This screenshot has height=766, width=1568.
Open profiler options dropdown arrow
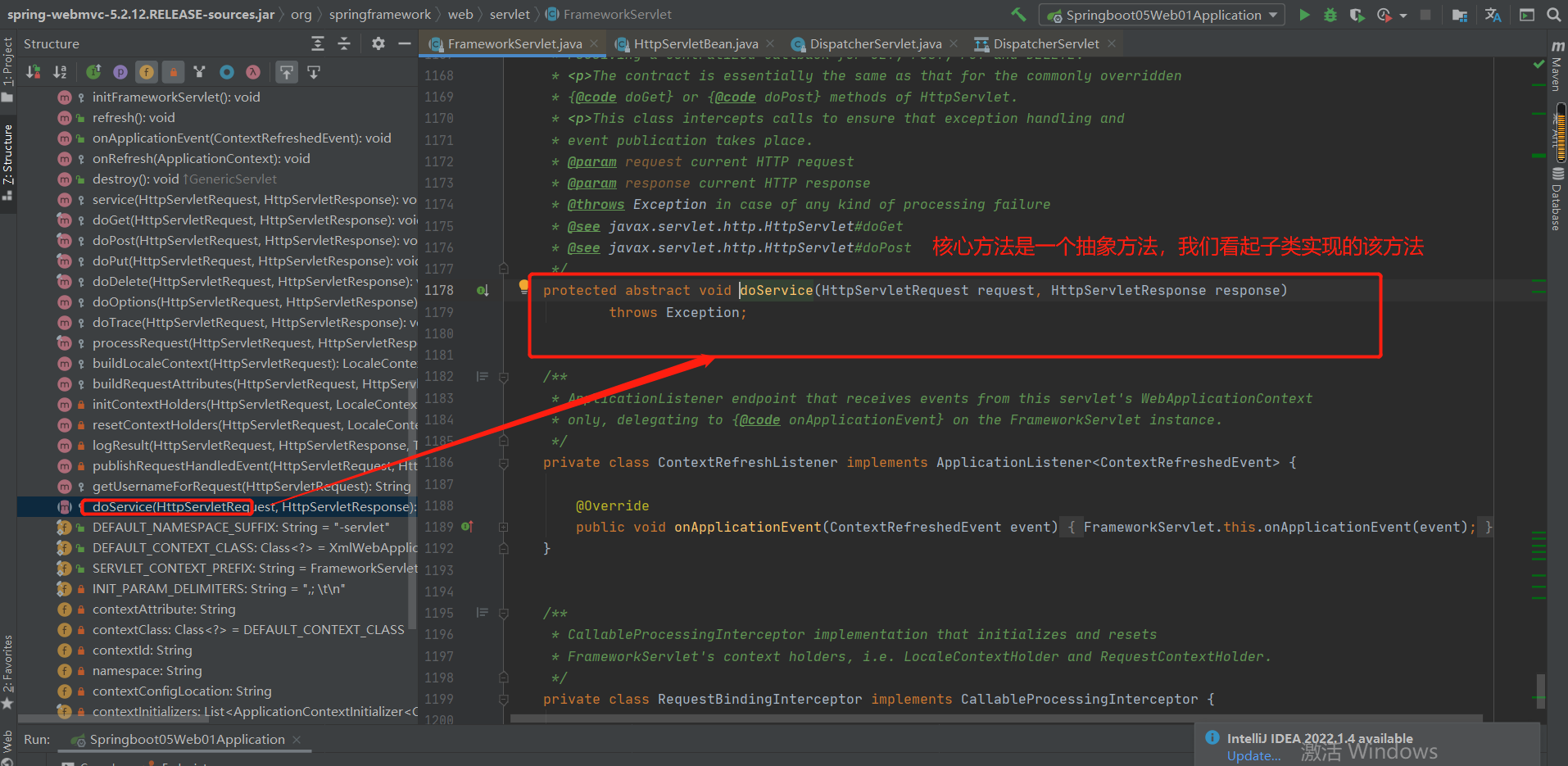coord(1403,16)
